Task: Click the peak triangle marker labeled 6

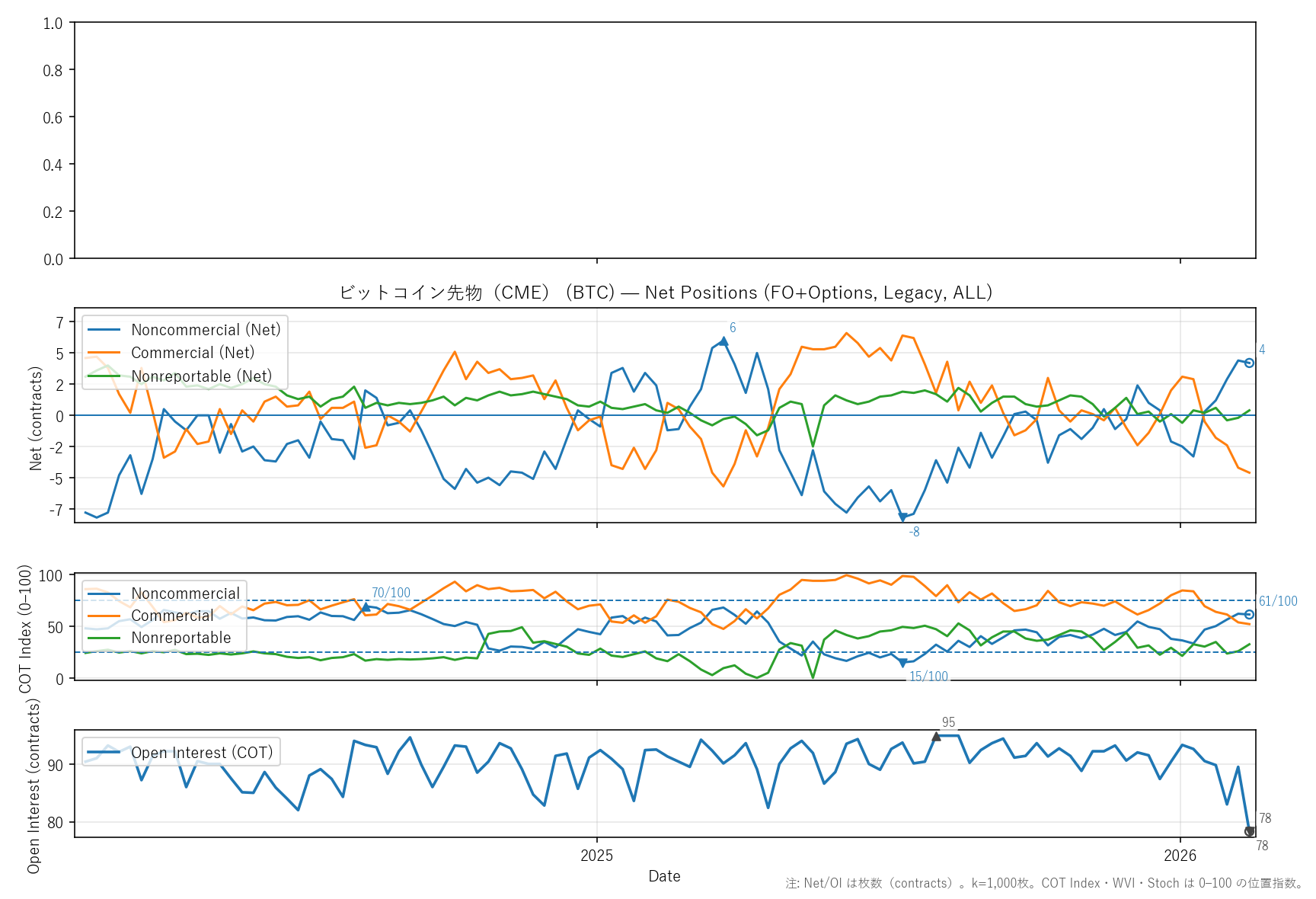Action: point(723,341)
